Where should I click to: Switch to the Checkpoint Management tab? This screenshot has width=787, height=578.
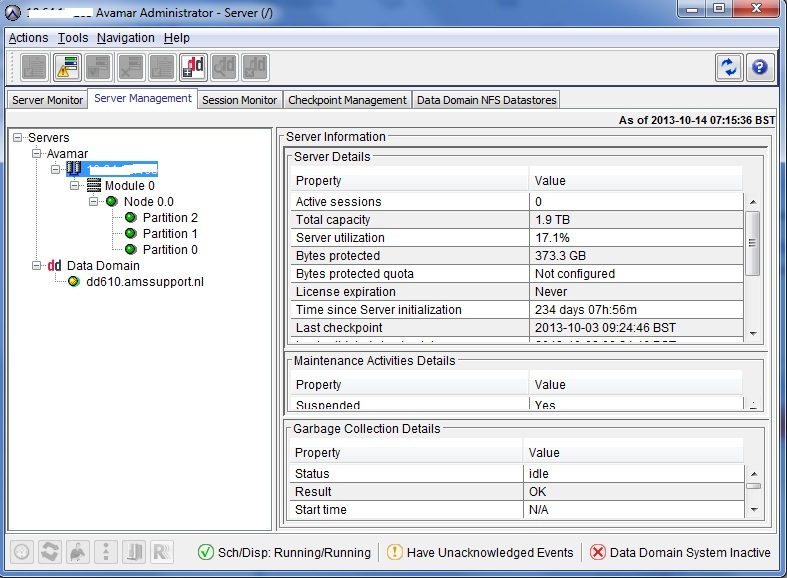pos(347,100)
